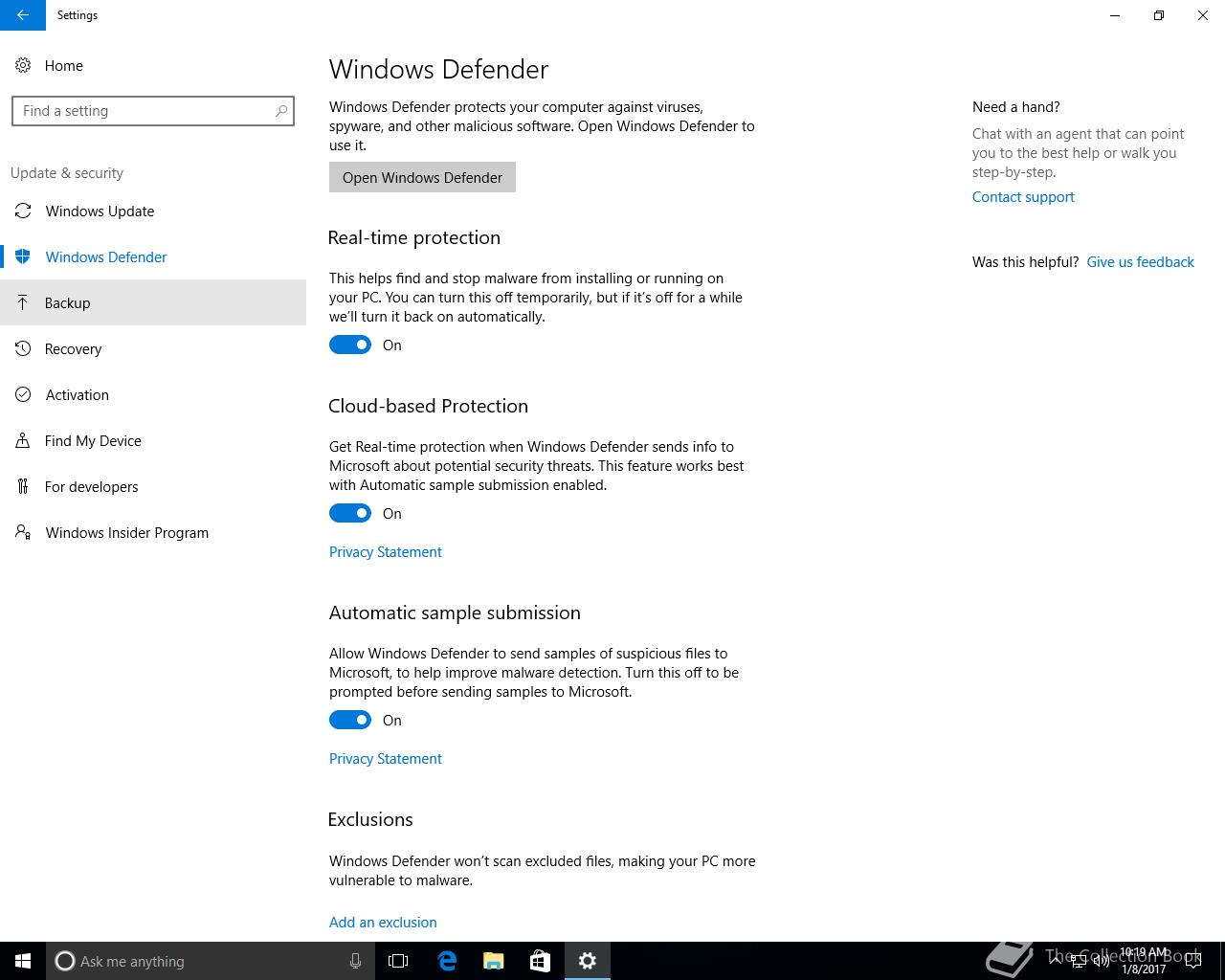Select For developers in sidebar
This screenshot has height=980, width=1225.
pyautogui.click(x=153, y=487)
